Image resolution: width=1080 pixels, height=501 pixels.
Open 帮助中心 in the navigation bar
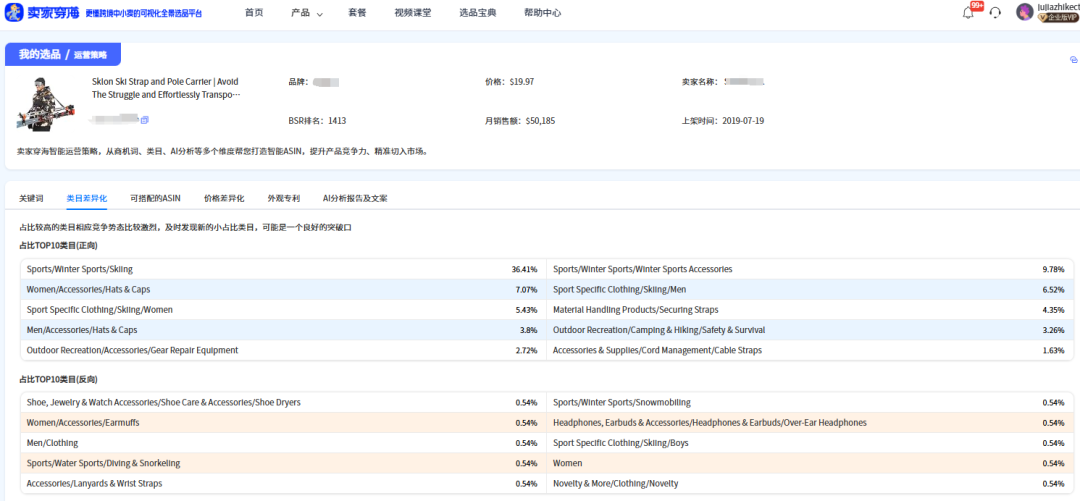tap(542, 13)
